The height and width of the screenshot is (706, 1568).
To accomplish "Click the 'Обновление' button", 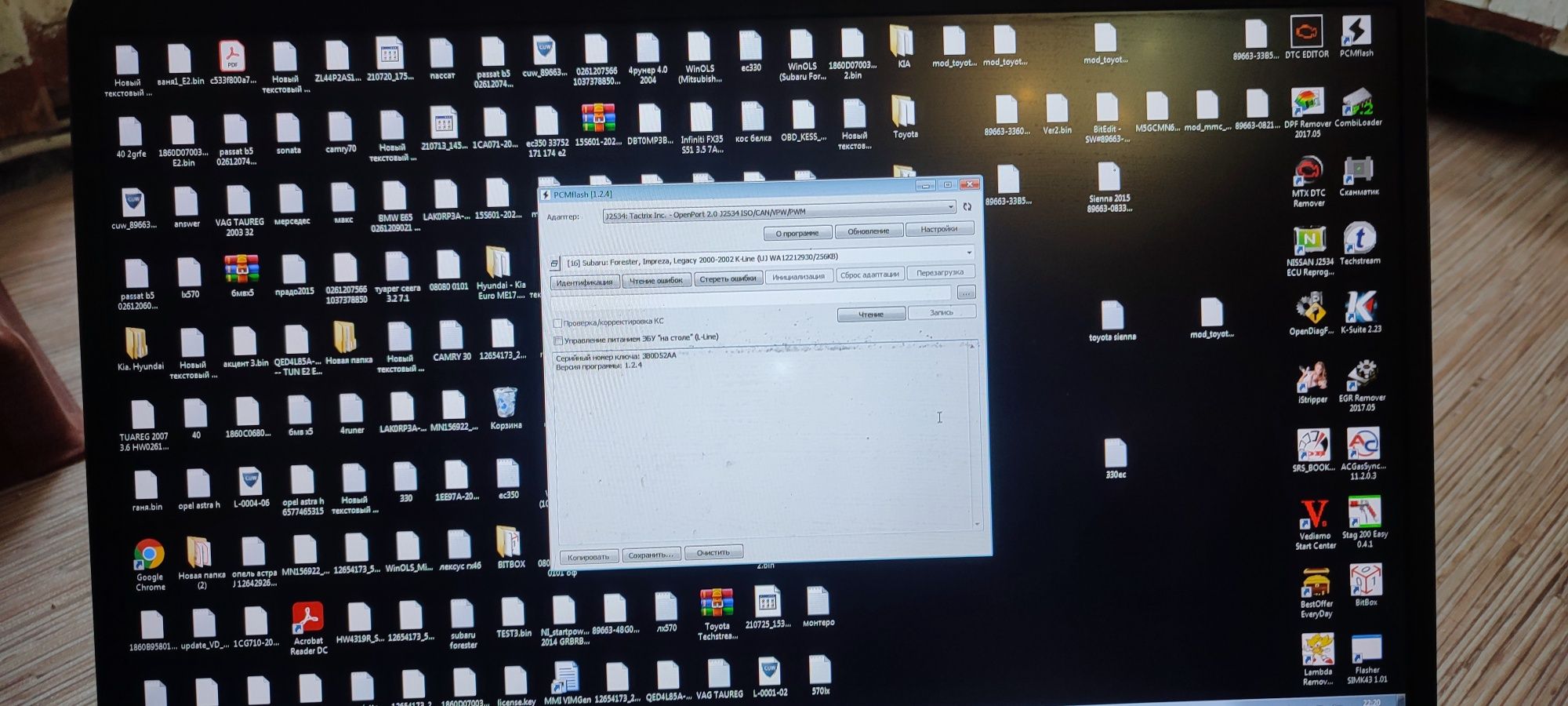I will pyautogui.click(x=868, y=231).
